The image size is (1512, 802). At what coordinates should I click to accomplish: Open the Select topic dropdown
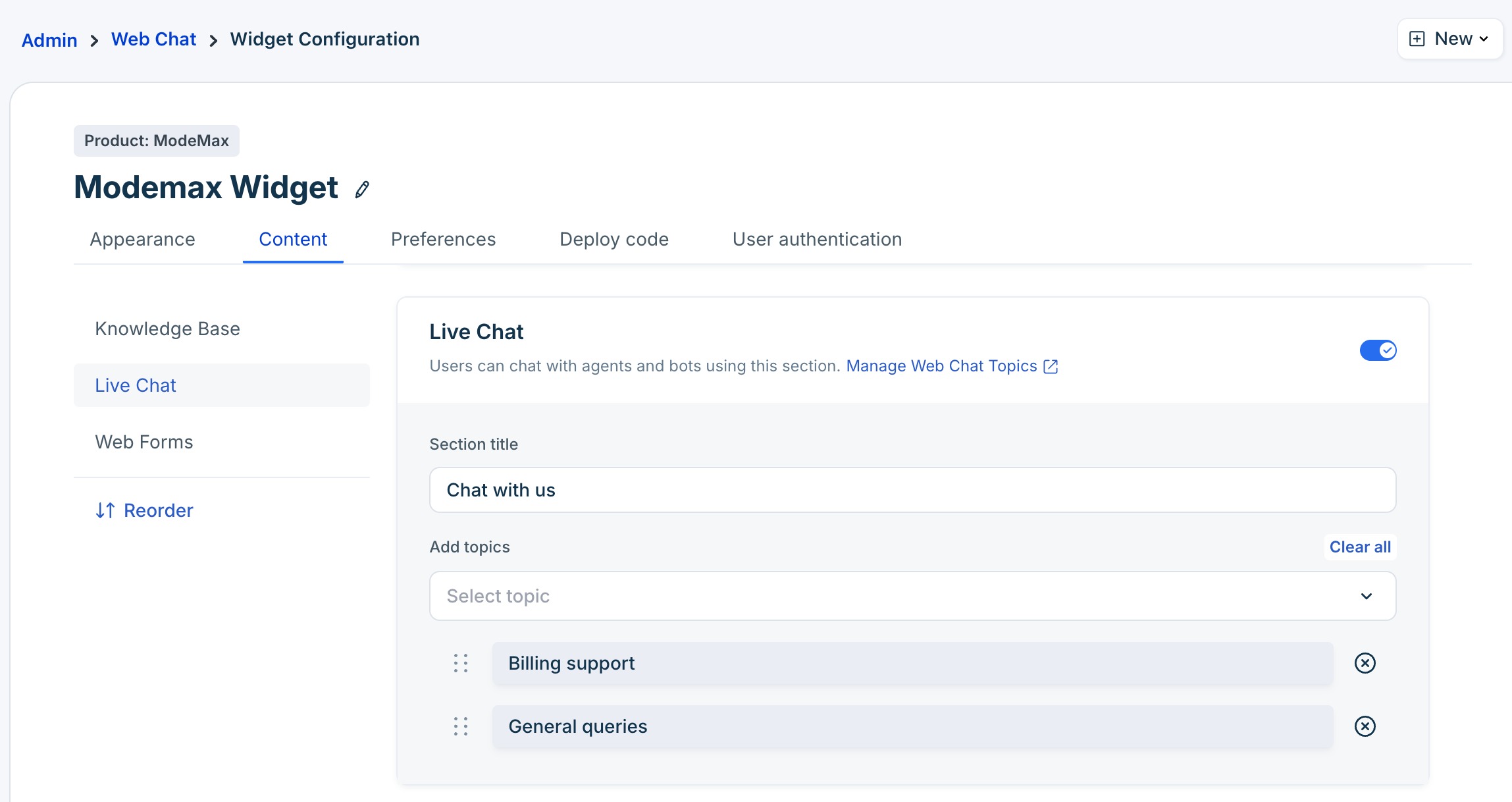(912, 596)
